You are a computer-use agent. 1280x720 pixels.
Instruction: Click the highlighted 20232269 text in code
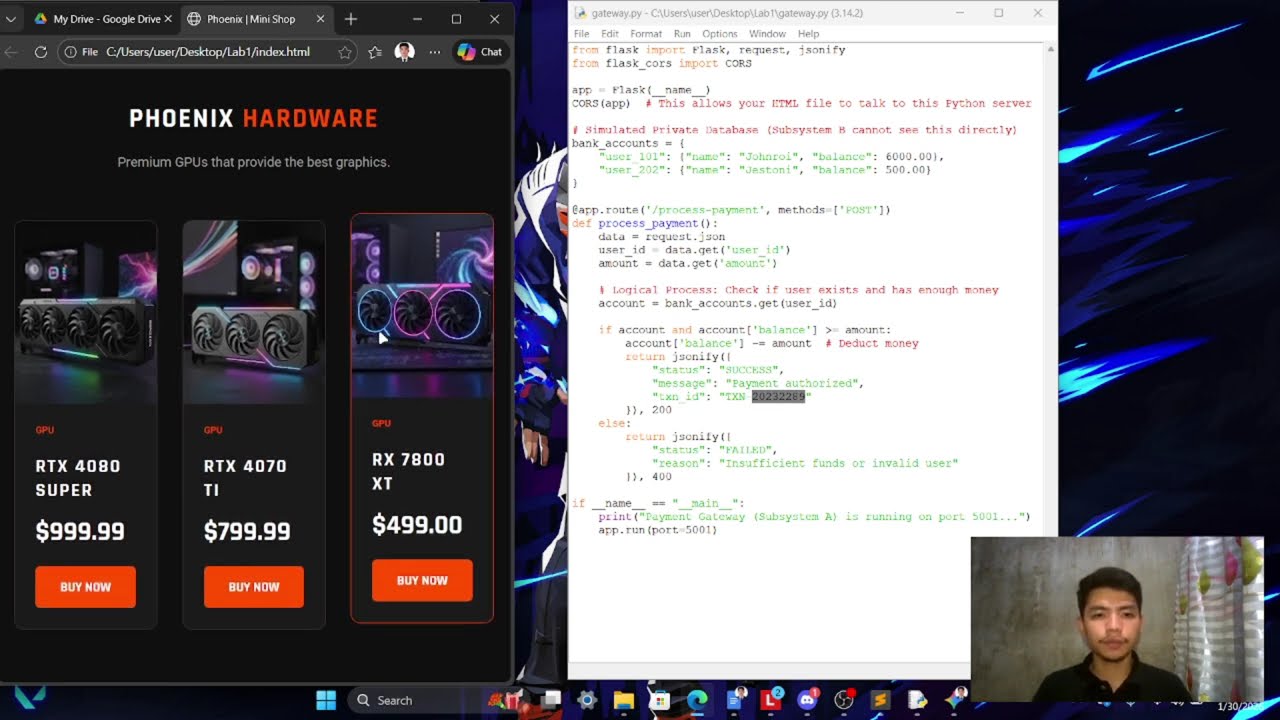click(778, 397)
